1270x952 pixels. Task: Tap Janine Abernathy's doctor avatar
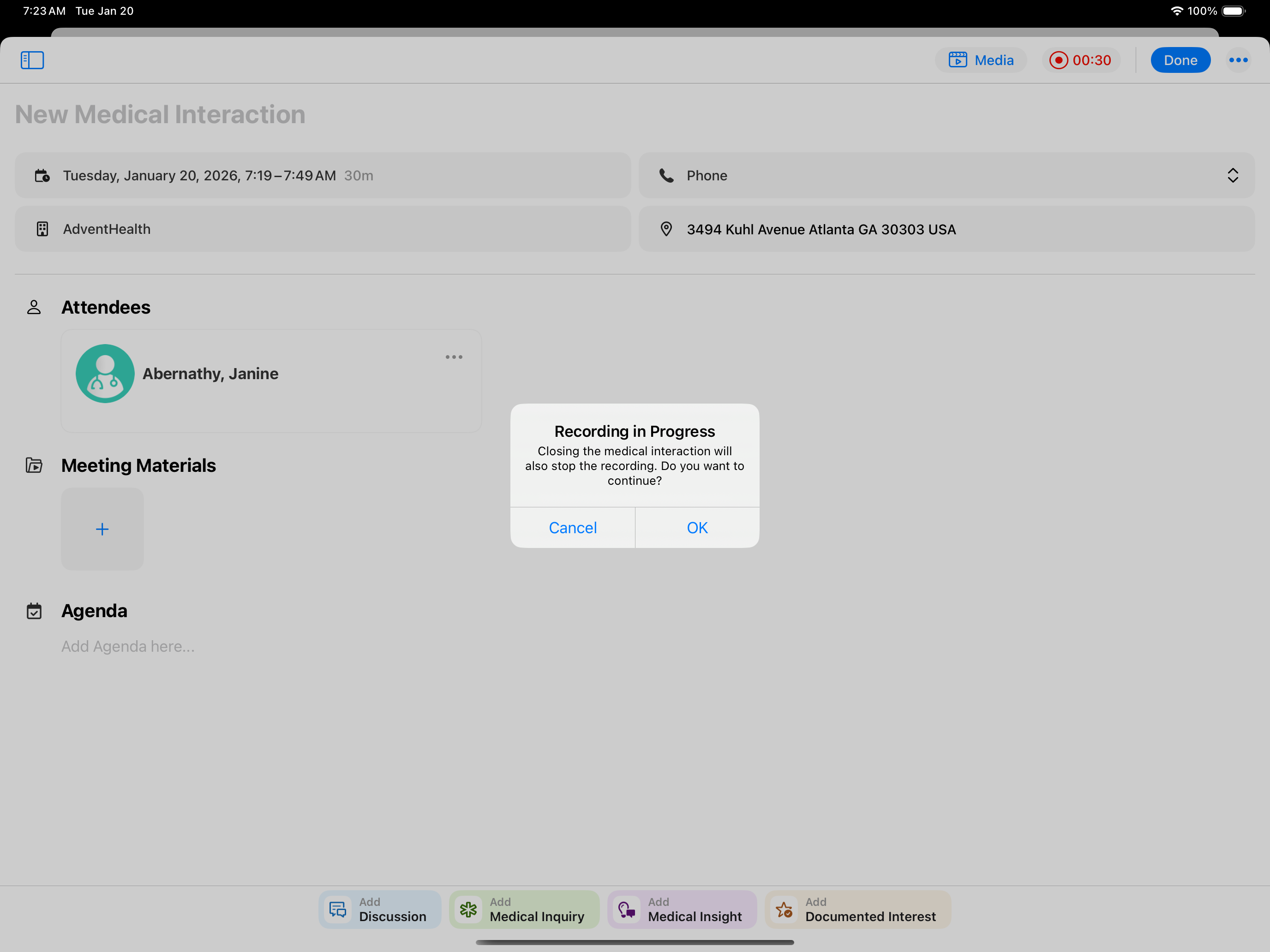tap(105, 374)
